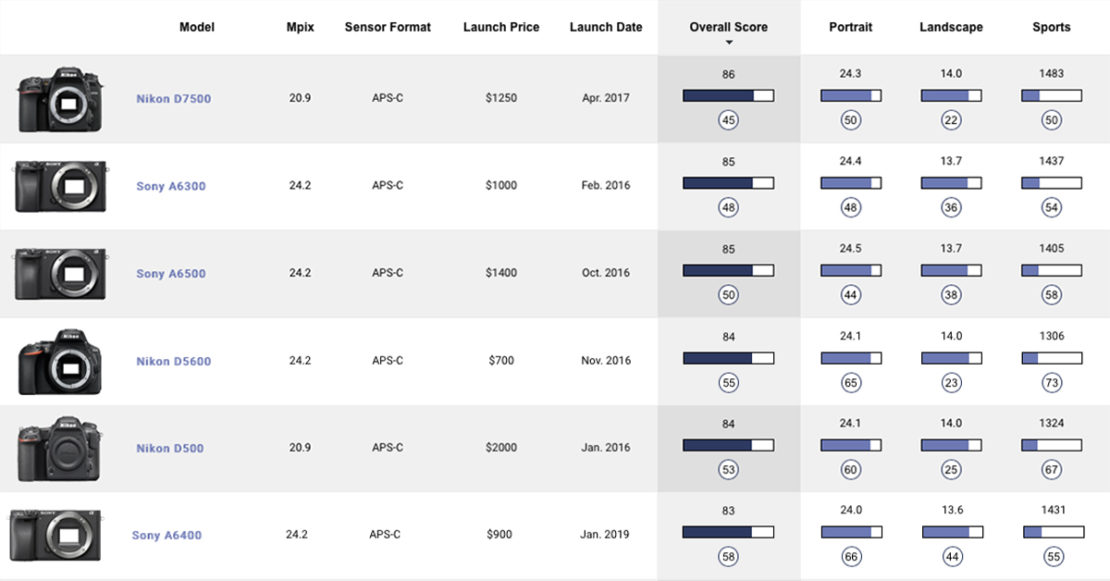Click the Sports column header
Screen dimensions: 1110x581
coord(1051,27)
